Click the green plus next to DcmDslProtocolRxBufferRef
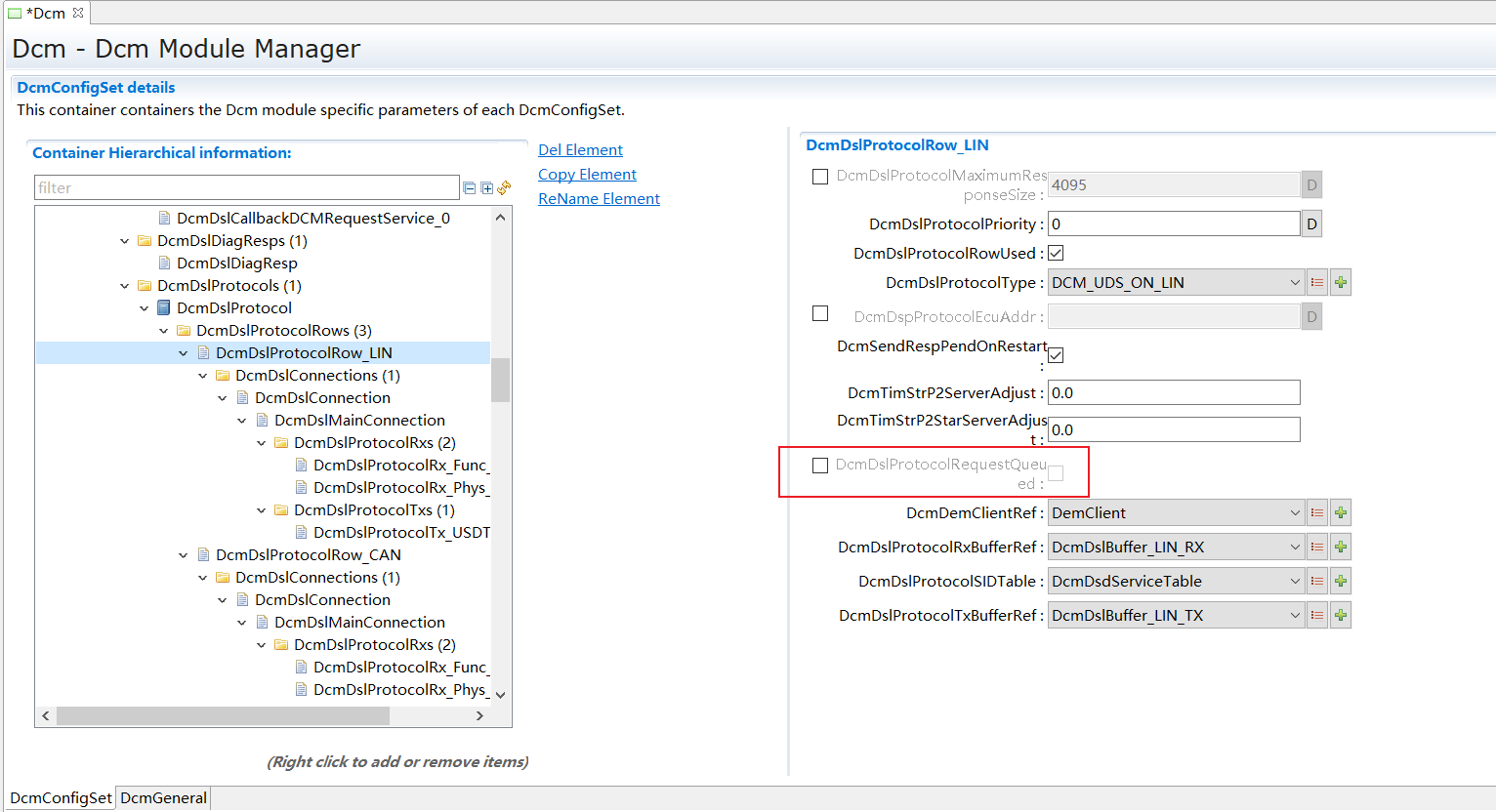 click(x=1341, y=548)
